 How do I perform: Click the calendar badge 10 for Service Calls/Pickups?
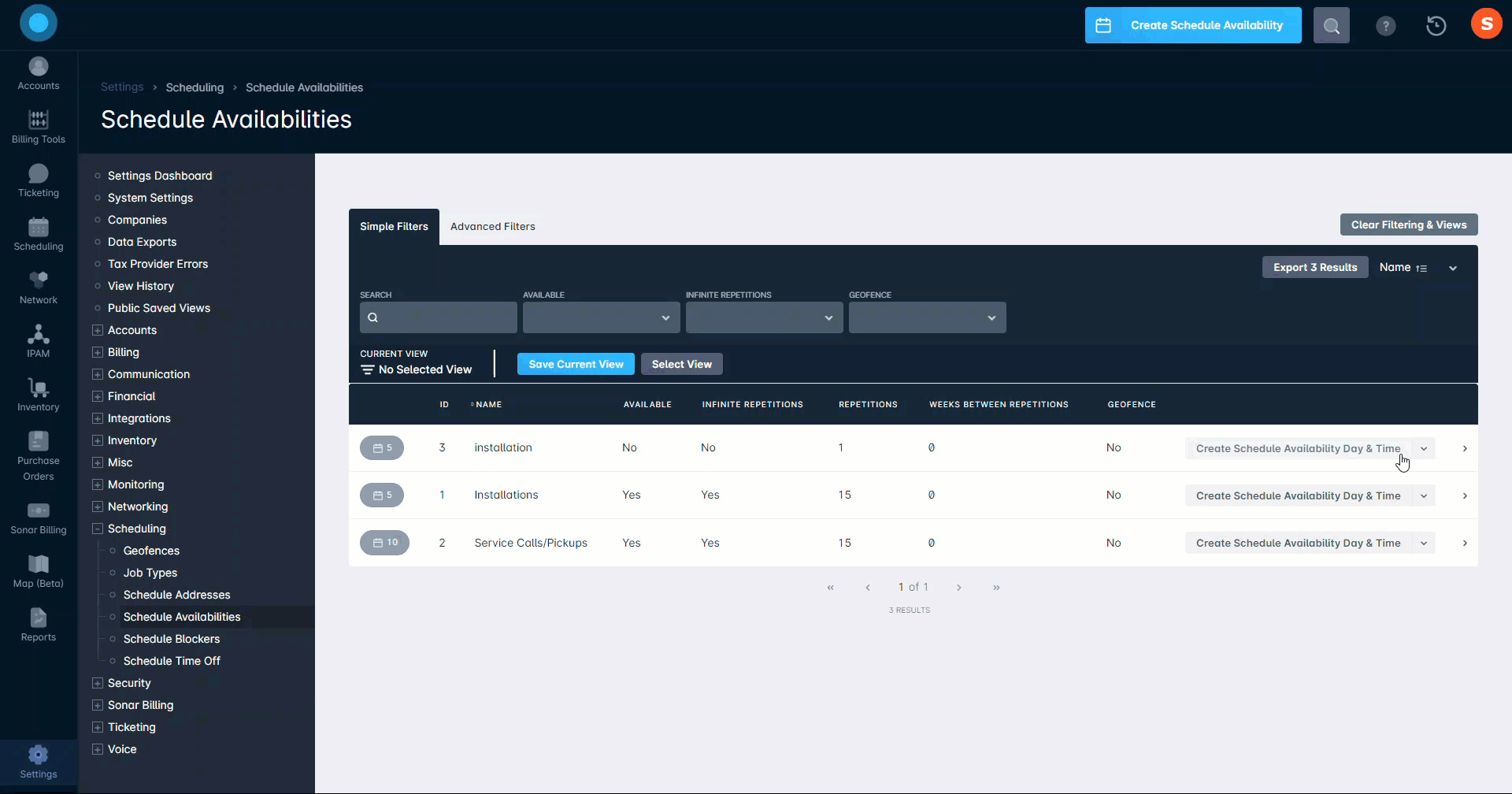[x=385, y=543]
